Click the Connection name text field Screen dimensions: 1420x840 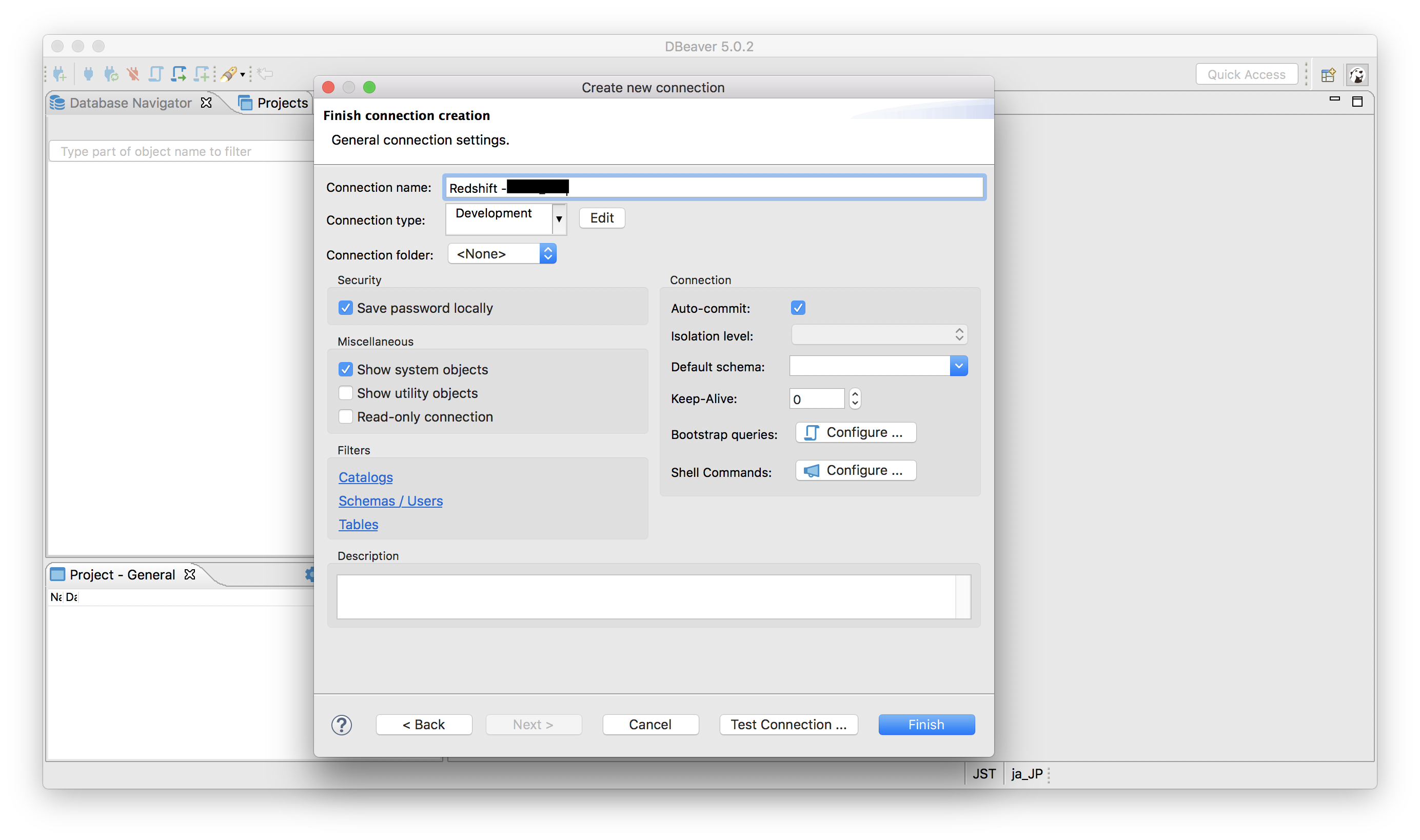coord(714,187)
